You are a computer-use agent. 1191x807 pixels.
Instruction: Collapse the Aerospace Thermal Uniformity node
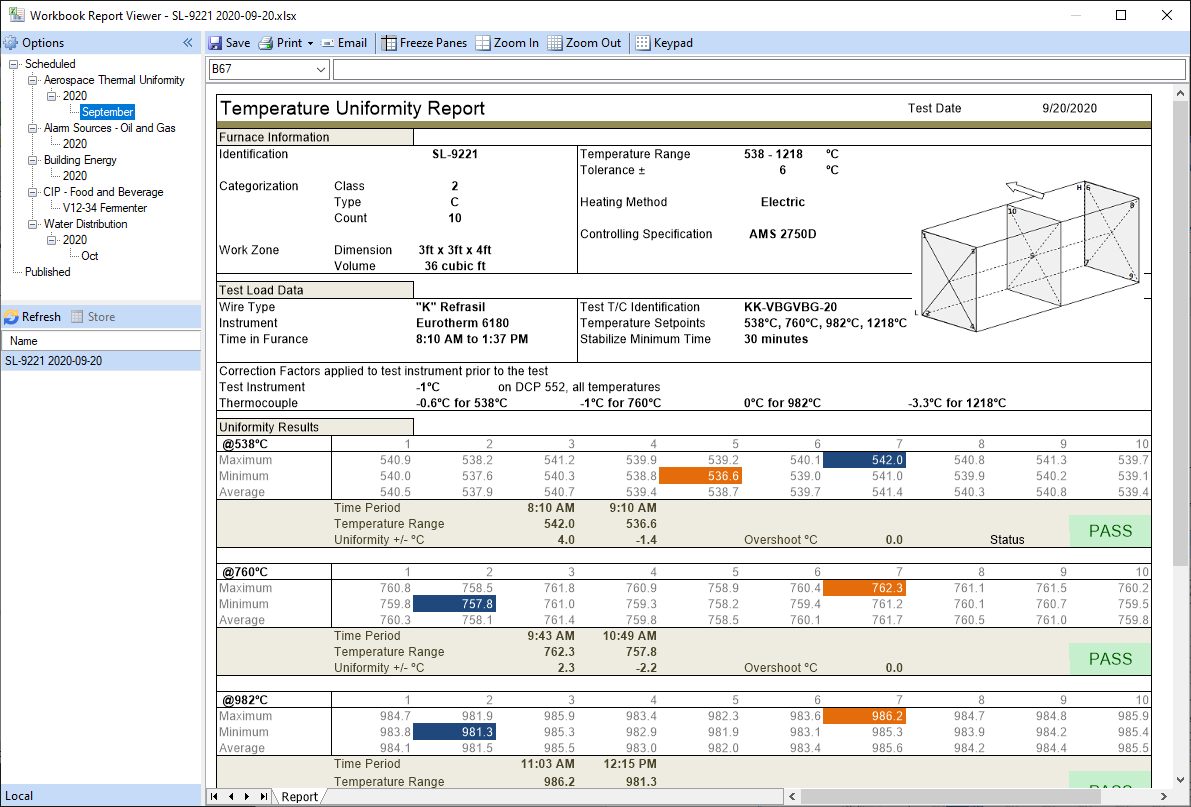click(x=33, y=81)
